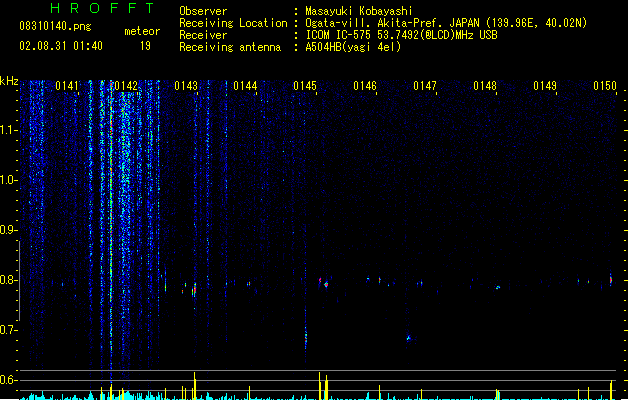629x400 pixels.
Task: Click the 0.6 frequency axis label
Action: point(8,380)
